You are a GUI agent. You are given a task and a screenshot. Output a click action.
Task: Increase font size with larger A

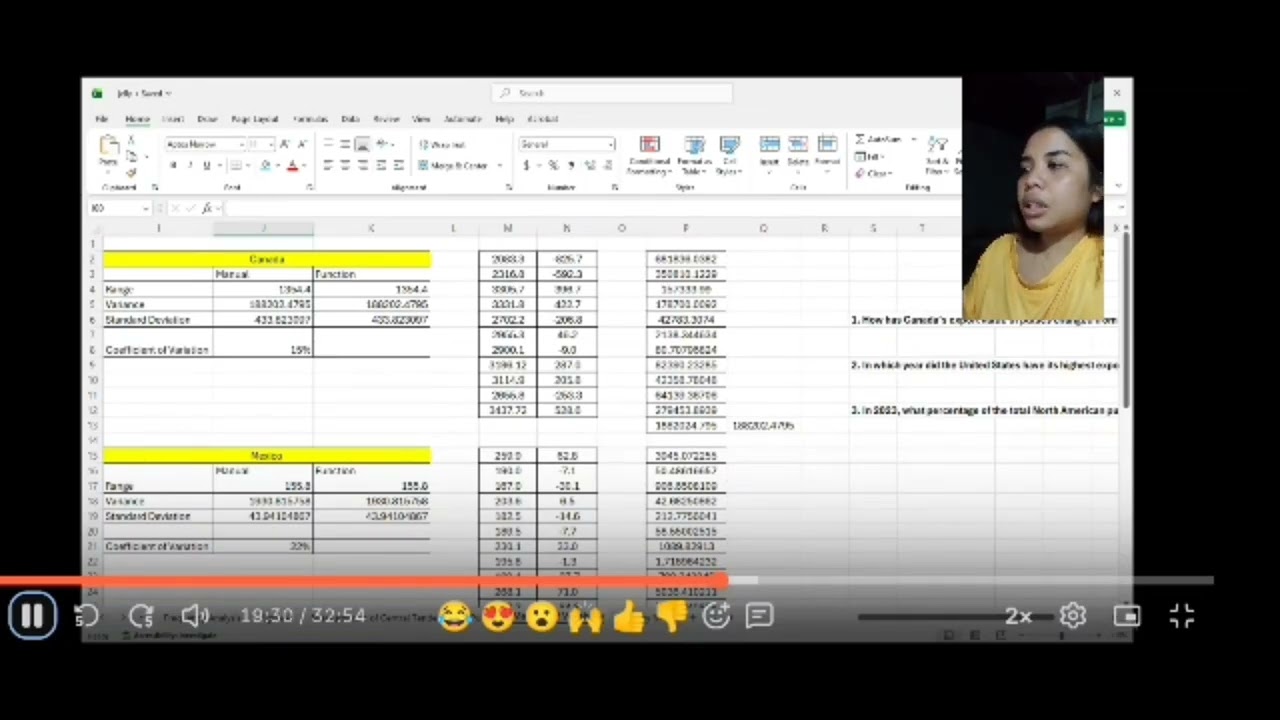[285, 145]
